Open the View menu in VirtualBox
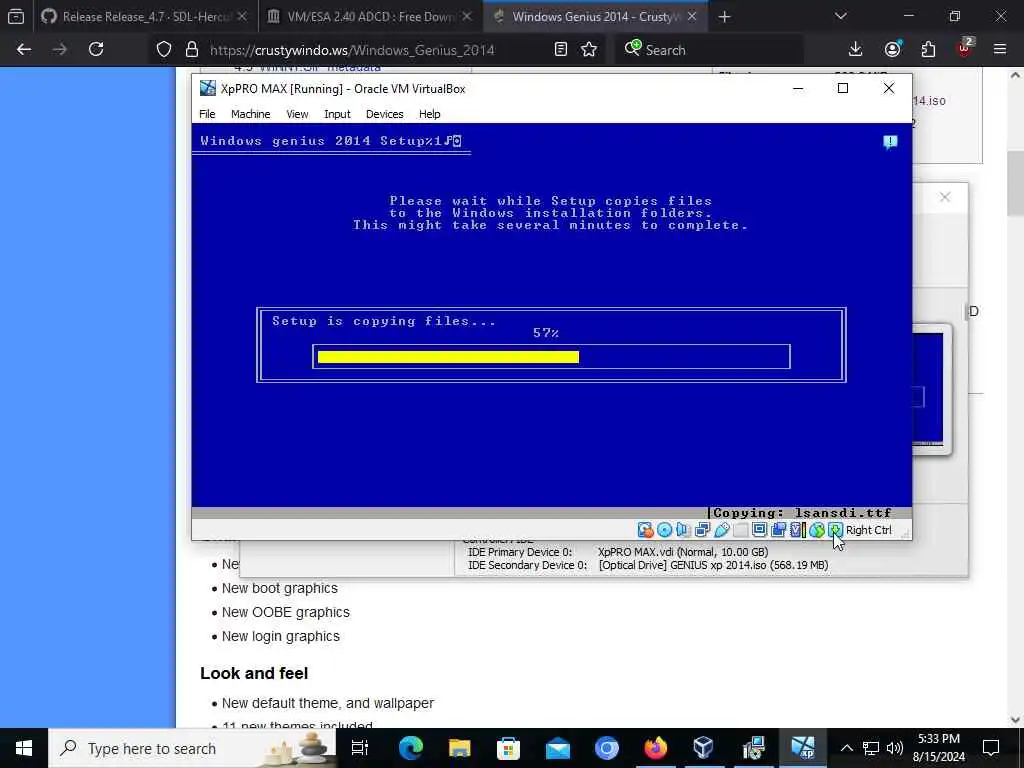The height and width of the screenshot is (768, 1024). [297, 114]
